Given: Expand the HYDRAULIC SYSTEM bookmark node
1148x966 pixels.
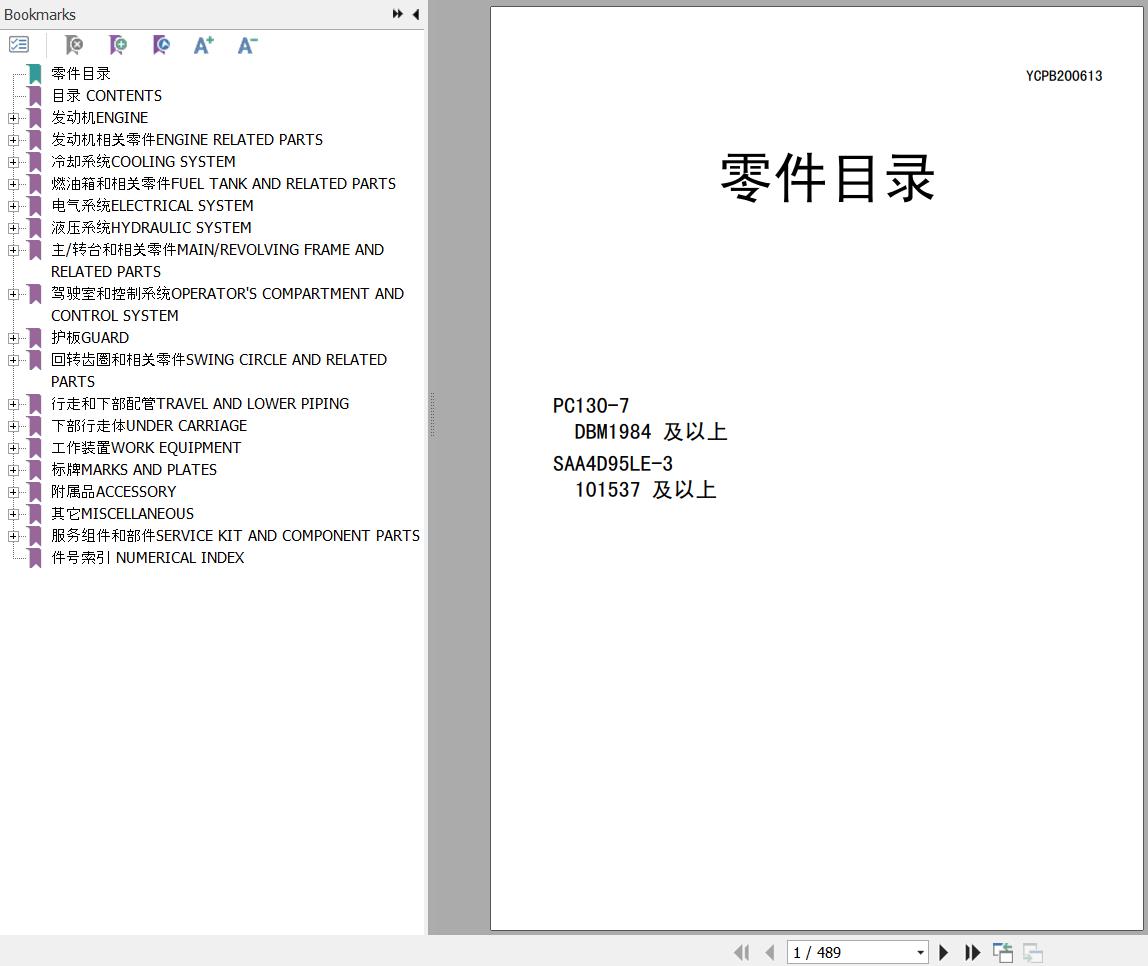Looking at the screenshot, I should [x=12, y=228].
